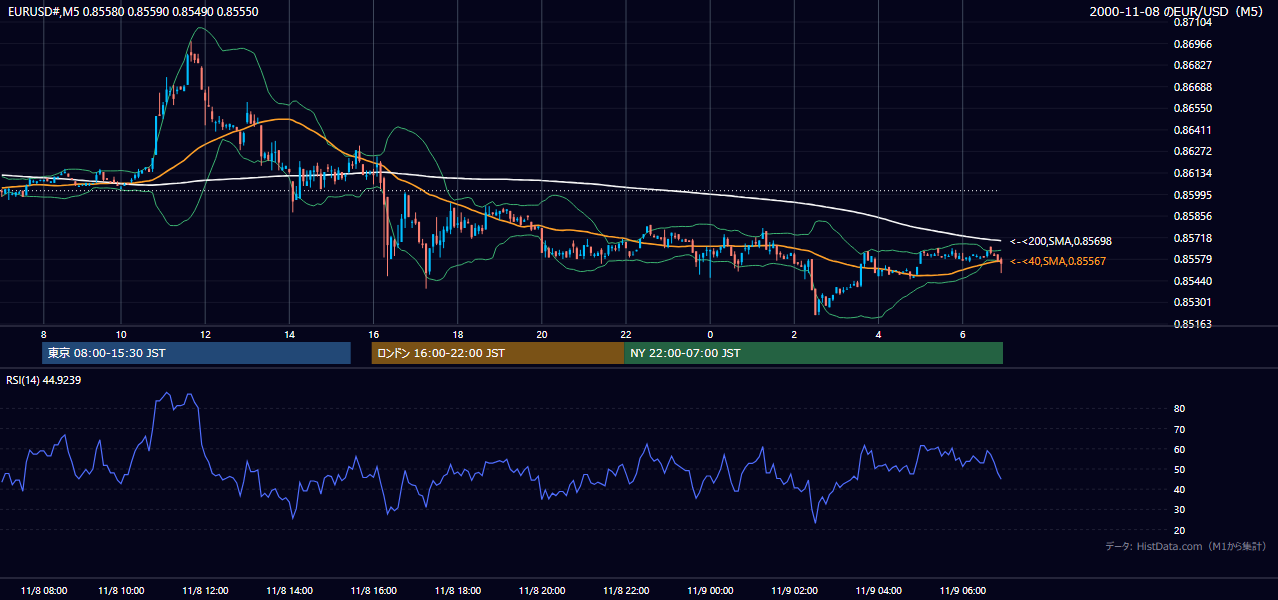Screen dimensions: 1278x600
Task: Click the RSI(14) 44.9239 indicator label
Action: [43, 380]
